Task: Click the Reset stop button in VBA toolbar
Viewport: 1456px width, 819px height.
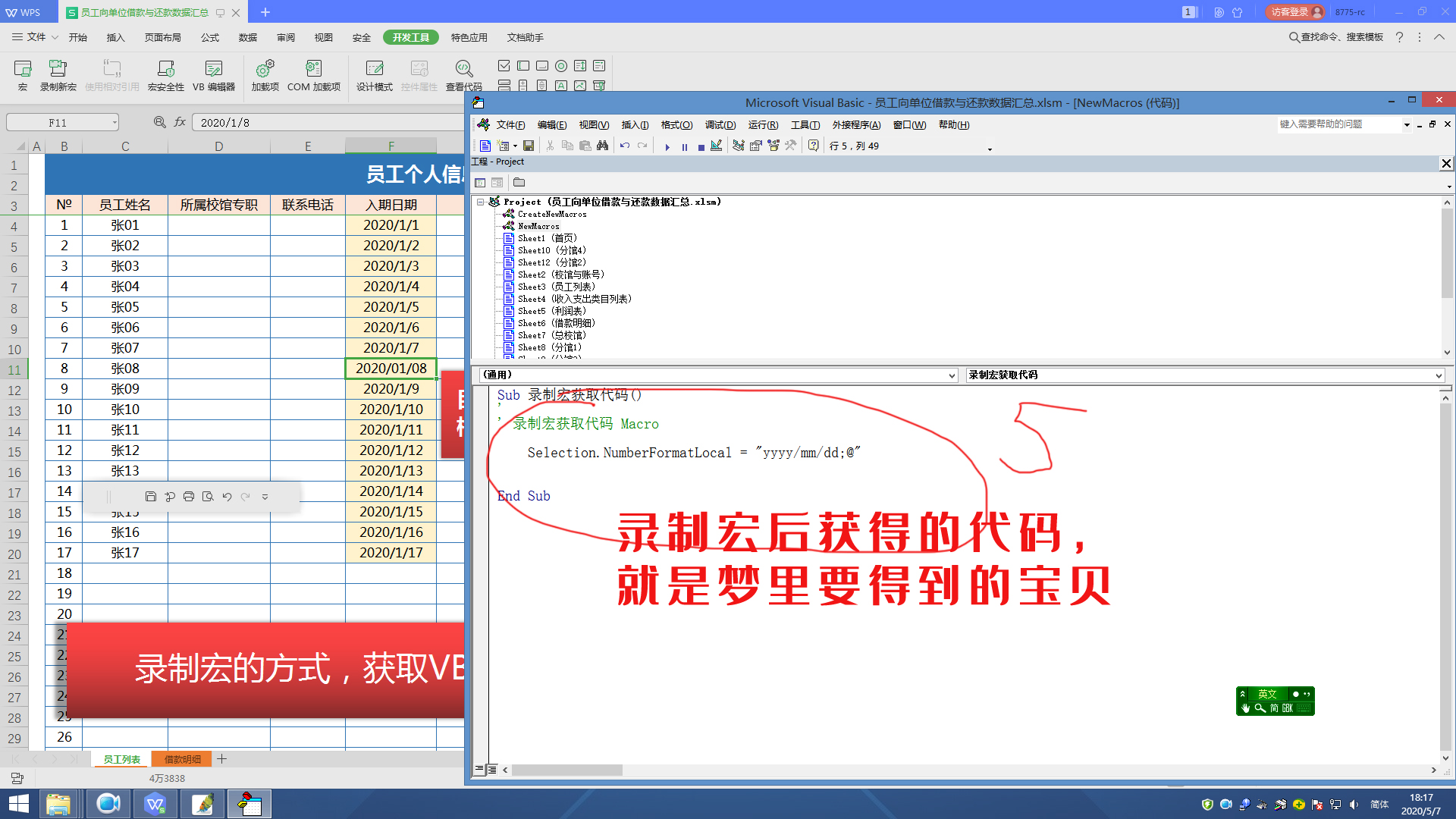Action: tap(701, 146)
